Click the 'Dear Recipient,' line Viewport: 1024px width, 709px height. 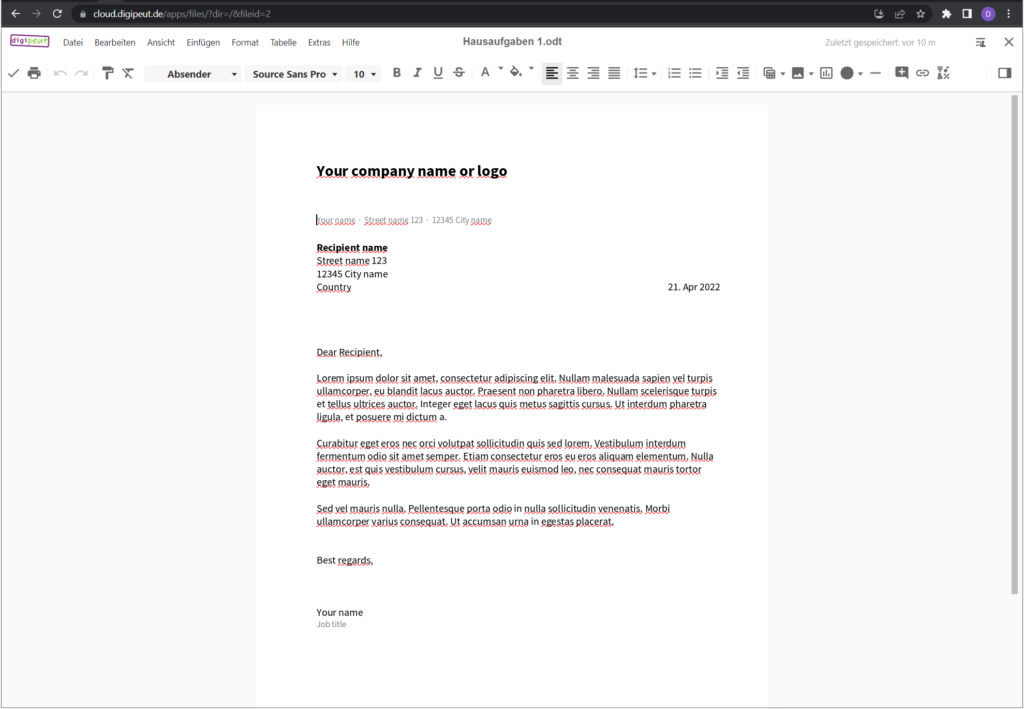(349, 353)
